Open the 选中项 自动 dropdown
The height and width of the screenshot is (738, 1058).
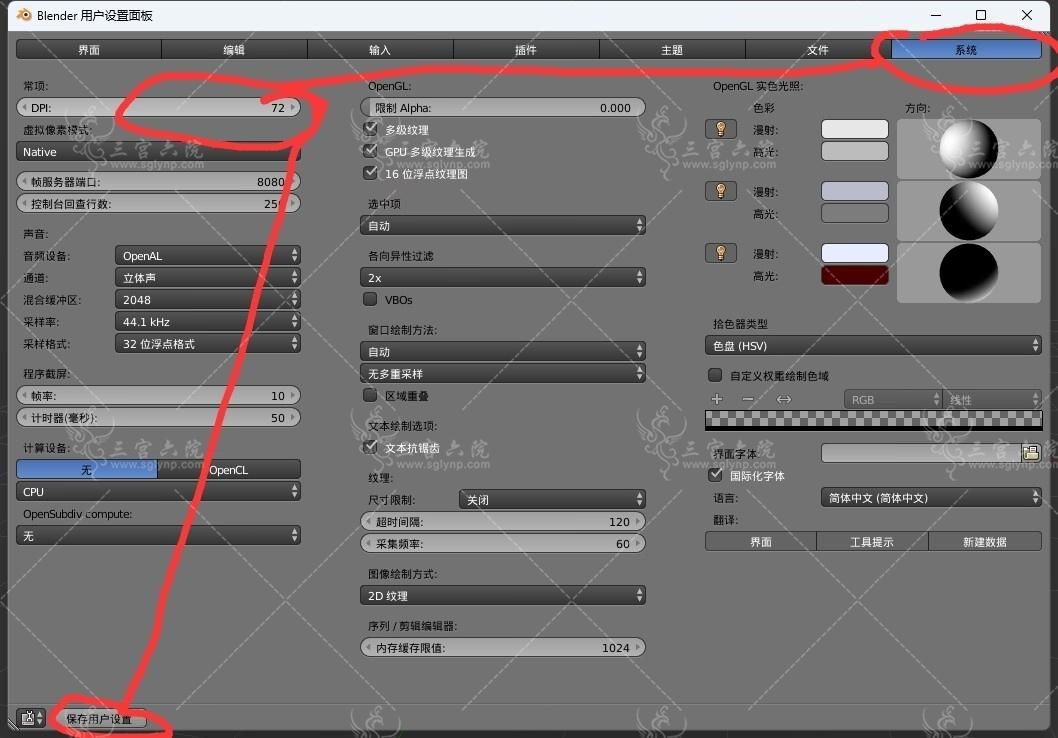coord(503,225)
